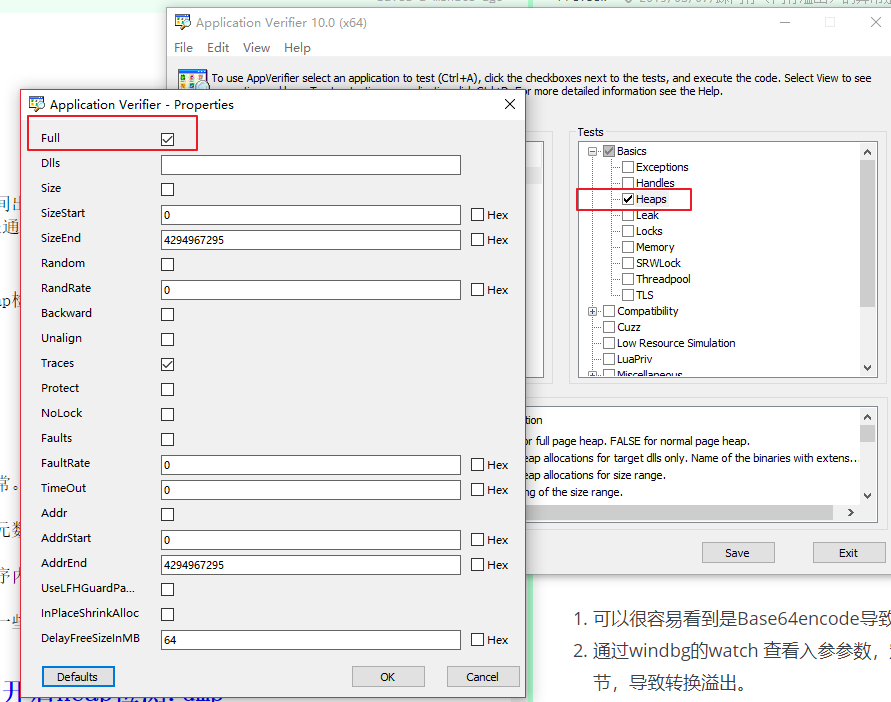The width and height of the screenshot is (891, 702).
Task: Click OK in Properties dialog
Action: click(x=388, y=676)
